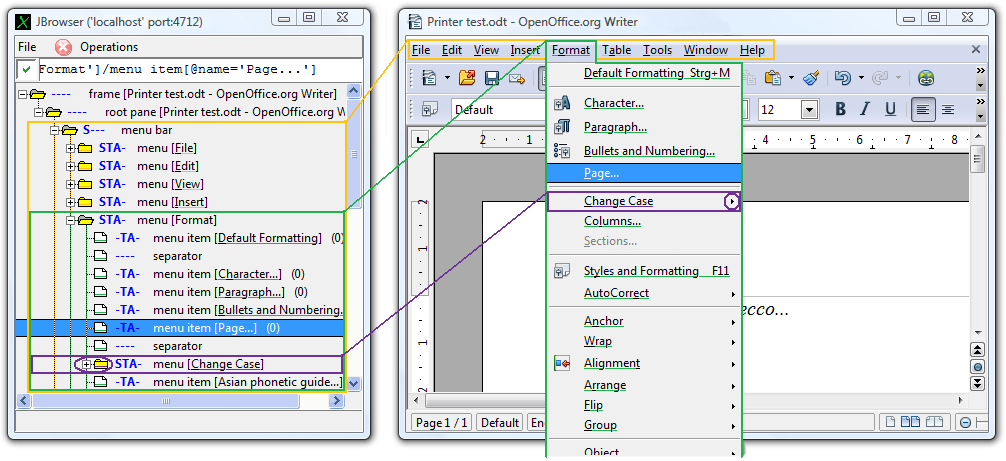The height and width of the screenshot is (461, 1006).
Task: Open the font size dropdown
Action: point(809,109)
